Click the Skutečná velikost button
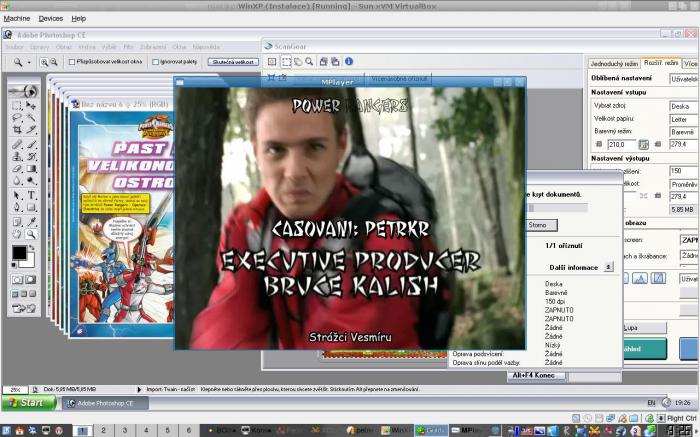This screenshot has height=437, width=700. pyautogui.click(x=233, y=62)
